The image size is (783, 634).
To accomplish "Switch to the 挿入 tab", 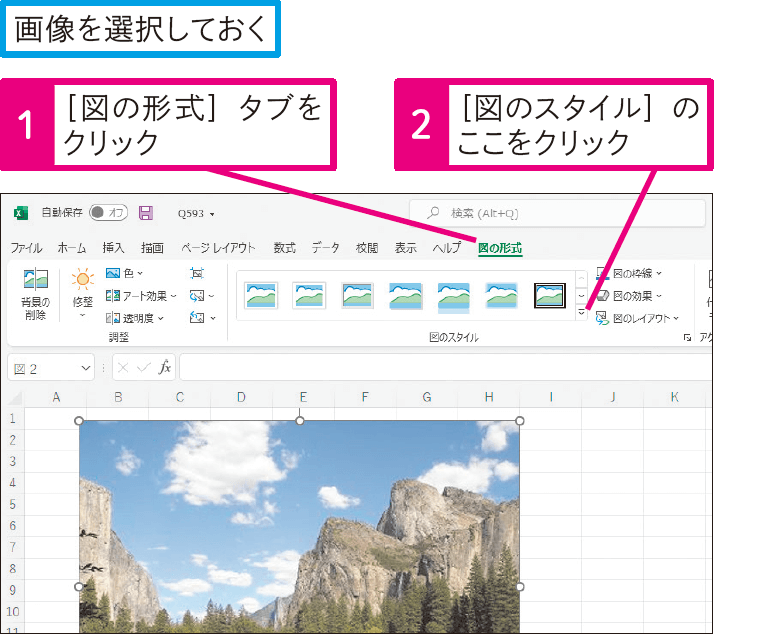I will (x=113, y=248).
